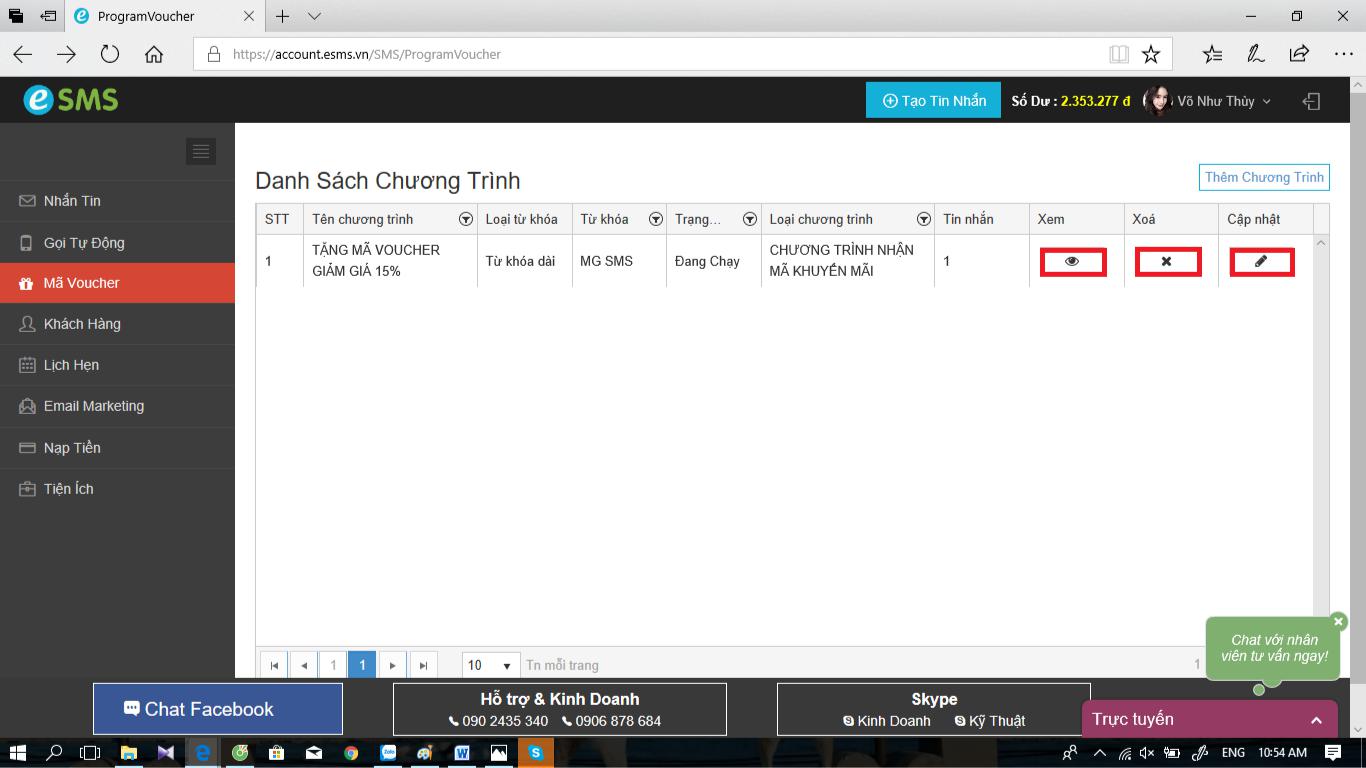Viewport: 1366px width, 768px height.
Task: Click the browser back arrow
Action: point(23,54)
